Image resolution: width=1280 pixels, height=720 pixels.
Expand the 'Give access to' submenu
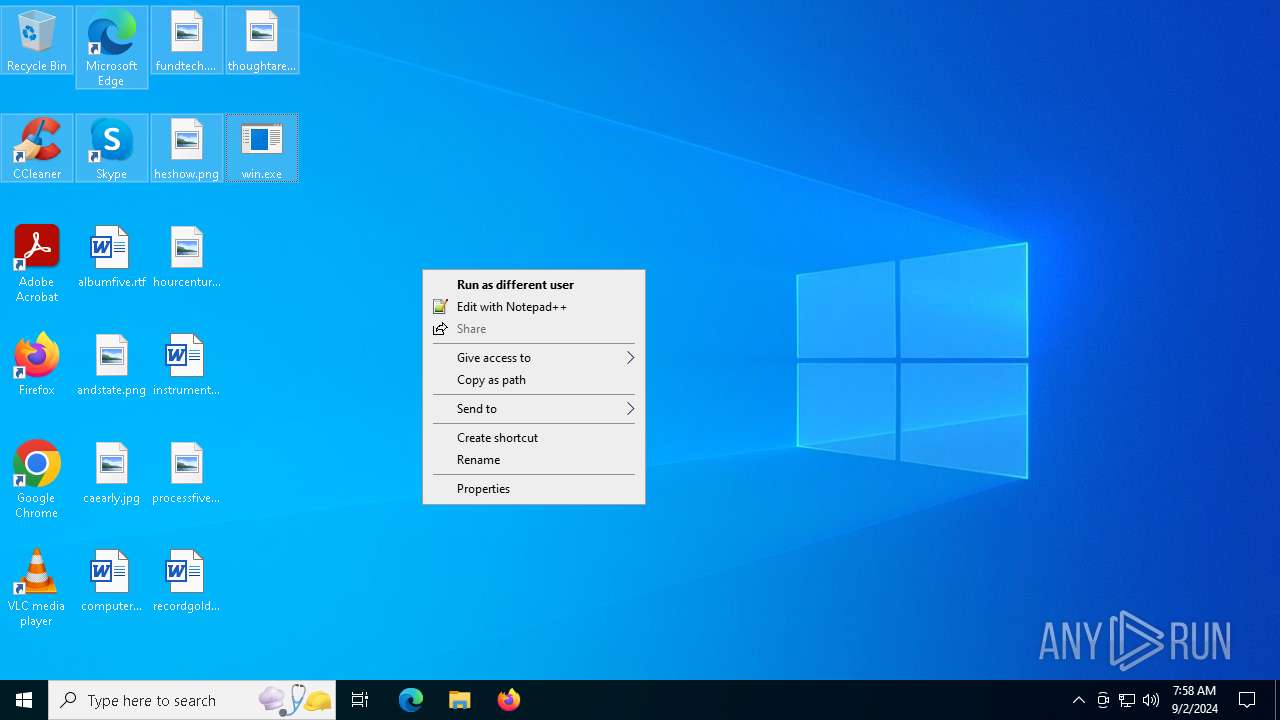pyautogui.click(x=534, y=358)
